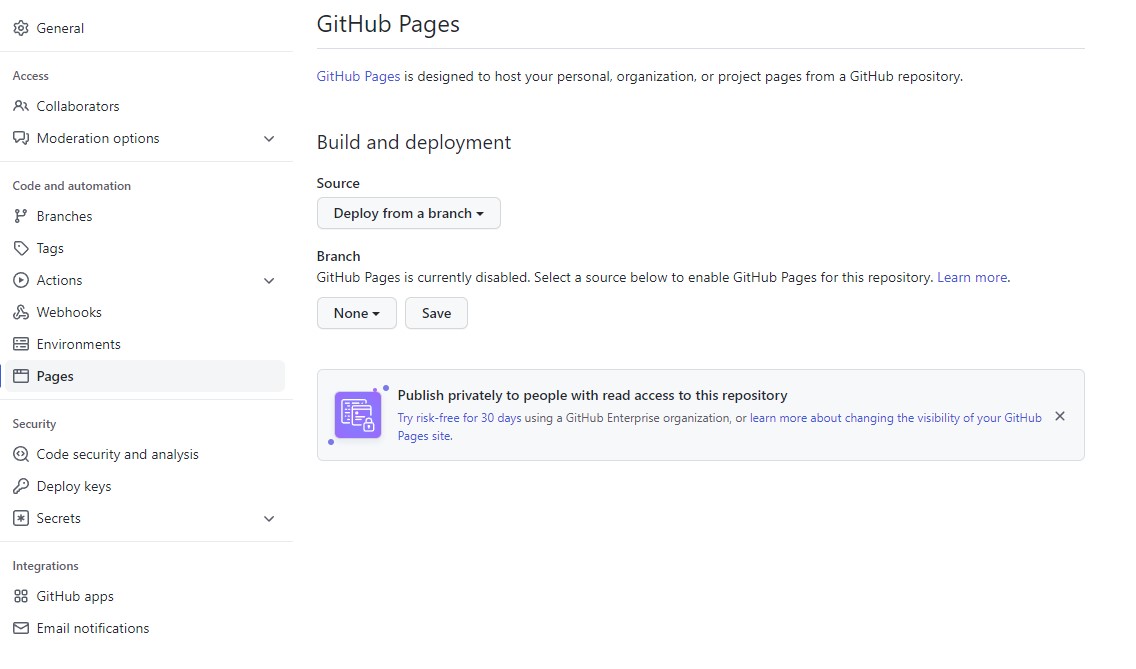The height and width of the screenshot is (669, 1136).
Task: Click the Tags label icon
Action: pos(21,249)
